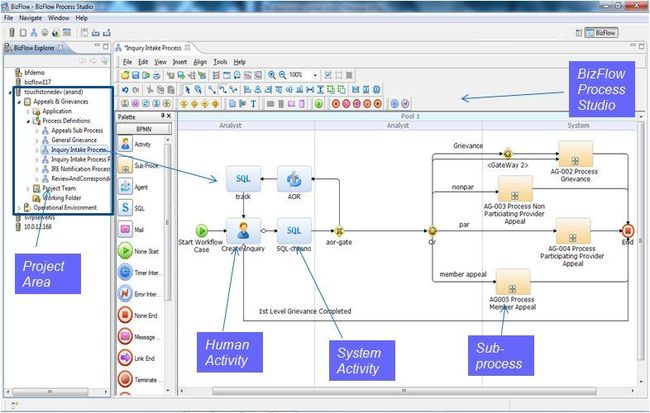Expand the Project Team node
The height and width of the screenshot is (413, 650).
pyautogui.click(x=28, y=188)
